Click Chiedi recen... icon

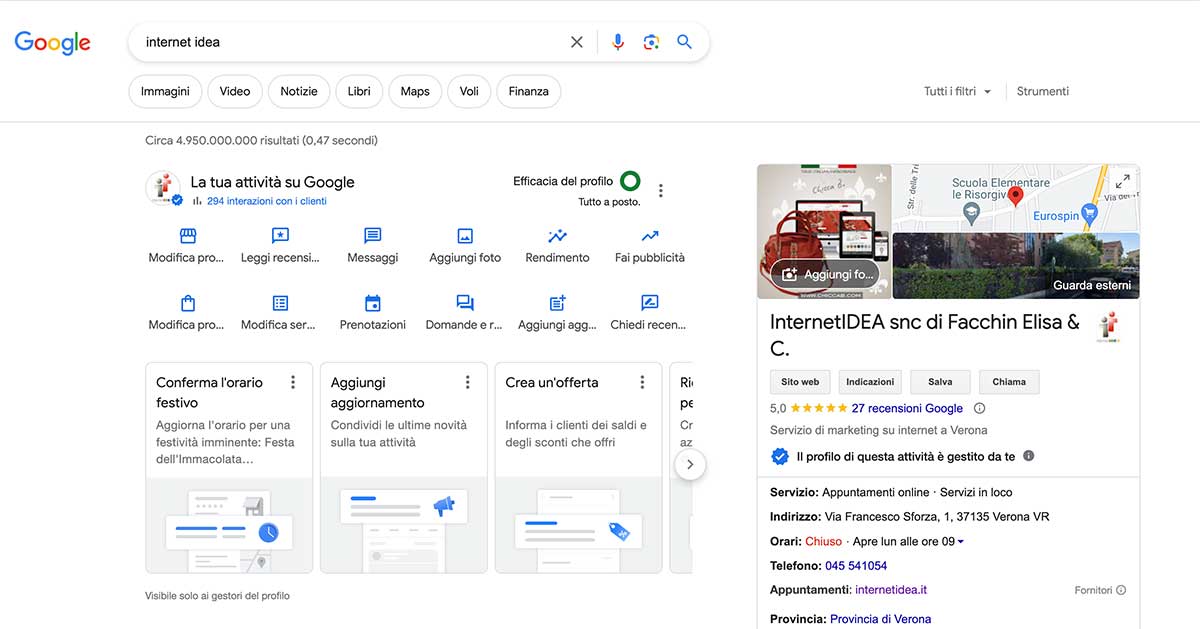pos(650,303)
